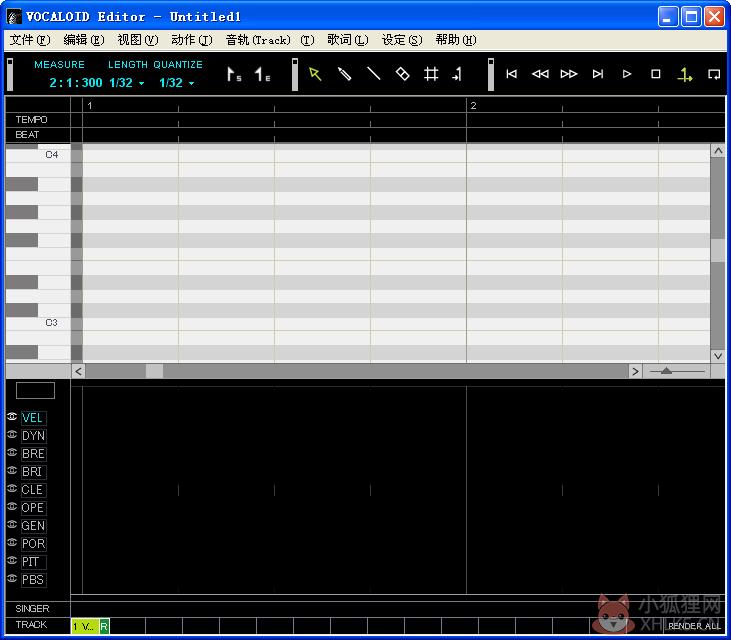Viewport: 731px width, 640px height.
Task: Click the piano roll scroll up arrow
Action: pos(718,151)
